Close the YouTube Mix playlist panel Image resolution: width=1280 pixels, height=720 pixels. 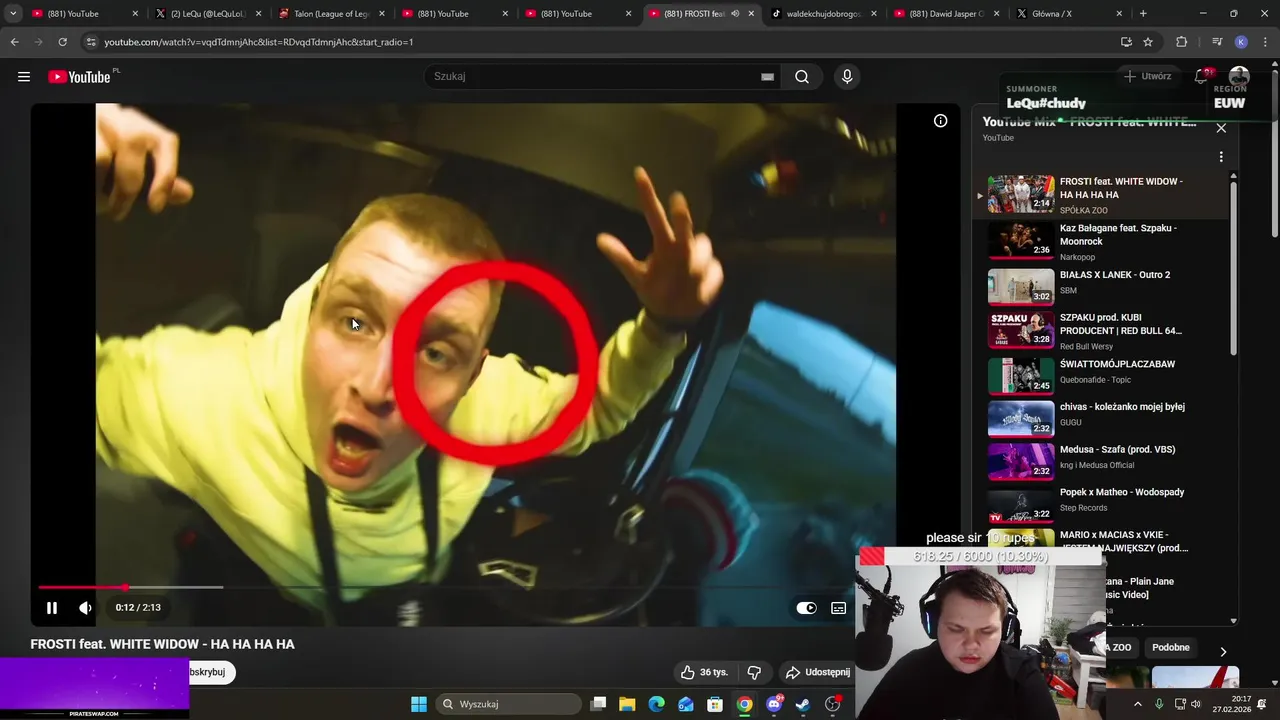click(1221, 128)
